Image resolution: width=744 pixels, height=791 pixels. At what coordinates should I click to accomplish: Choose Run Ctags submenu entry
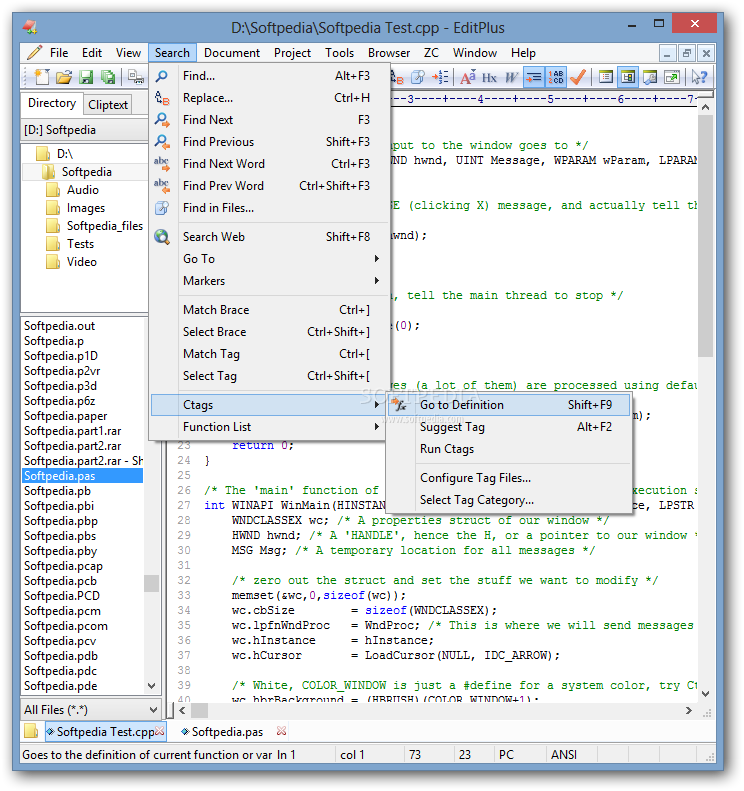coord(509,449)
